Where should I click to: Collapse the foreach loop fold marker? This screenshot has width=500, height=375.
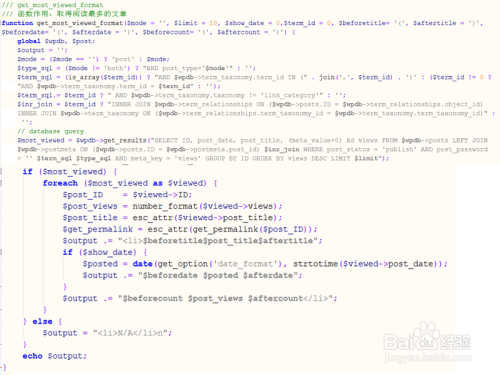pos(1,183)
